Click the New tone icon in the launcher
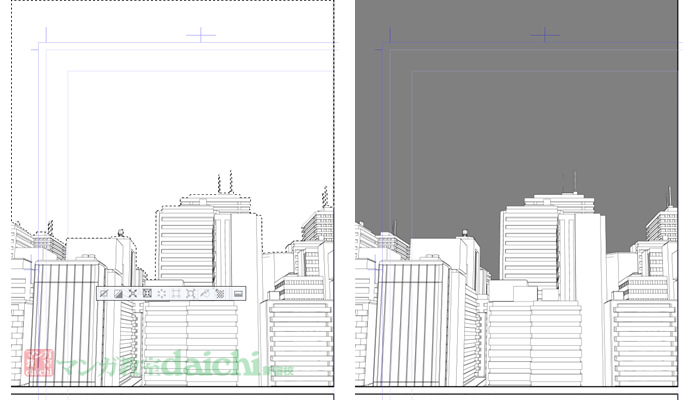The image size is (690, 400). click(221, 293)
